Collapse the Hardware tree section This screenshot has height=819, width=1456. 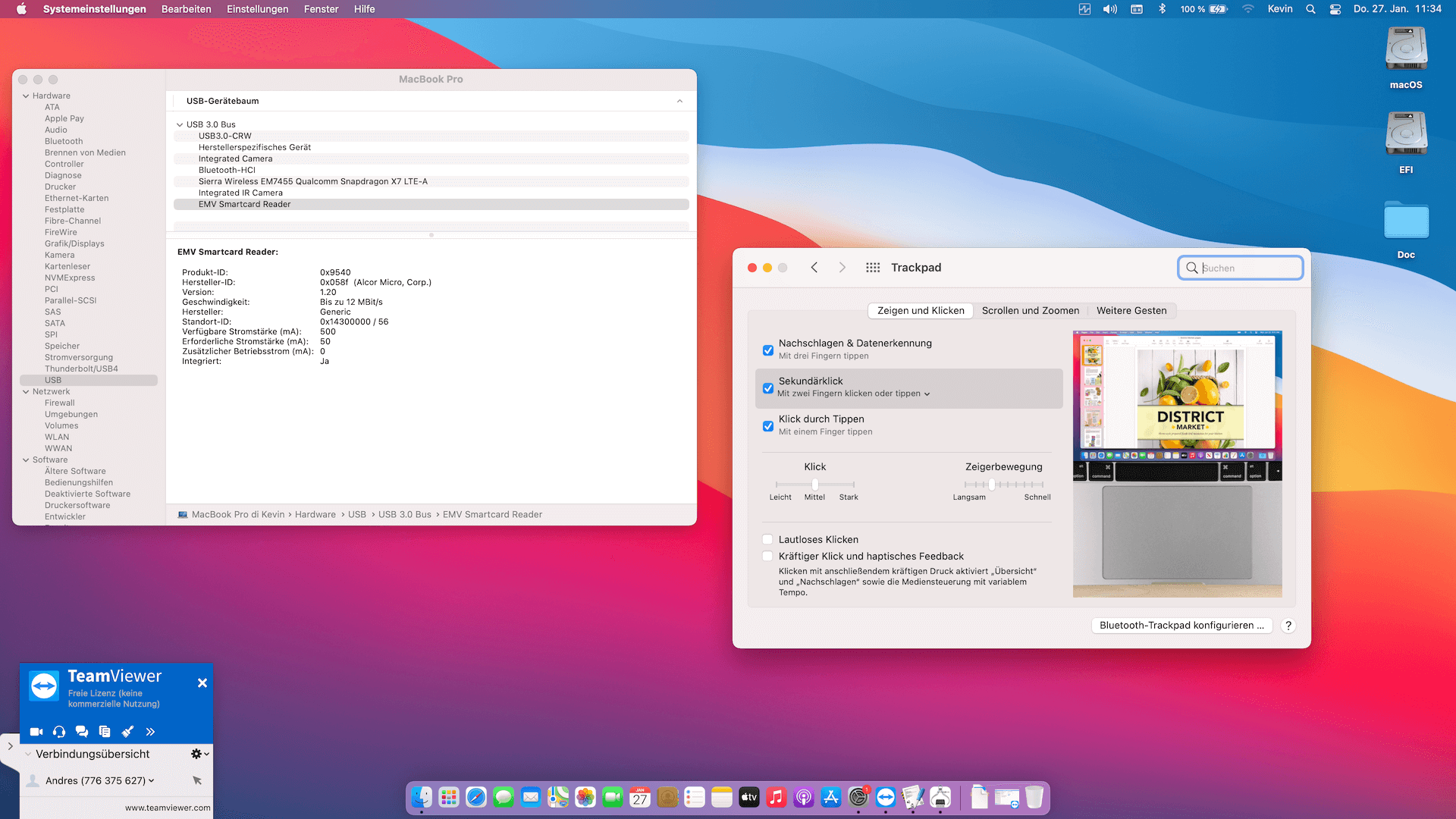(x=26, y=96)
